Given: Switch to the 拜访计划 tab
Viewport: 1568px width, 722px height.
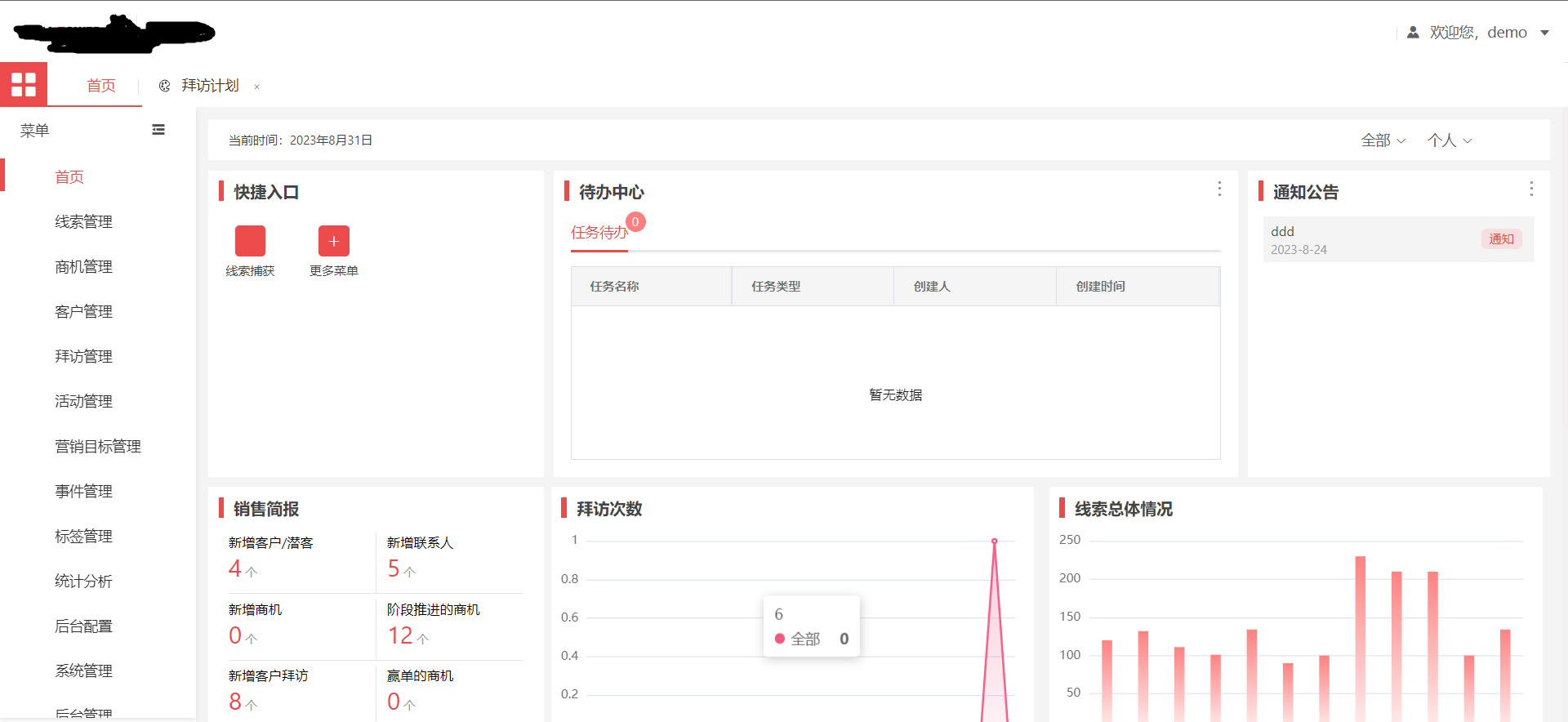Looking at the screenshot, I should [x=210, y=86].
